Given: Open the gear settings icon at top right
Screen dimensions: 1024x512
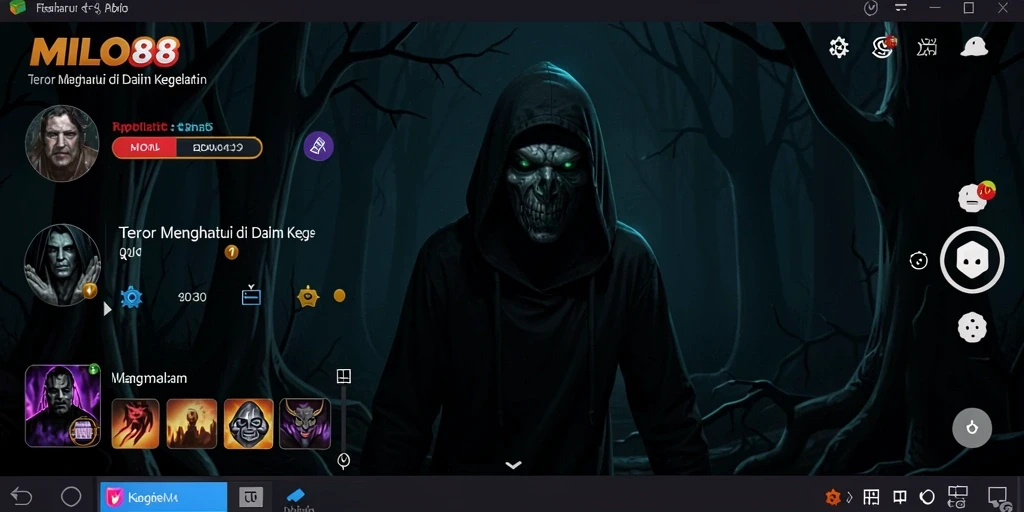Looking at the screenshot, I should click(x=839, y=47).
